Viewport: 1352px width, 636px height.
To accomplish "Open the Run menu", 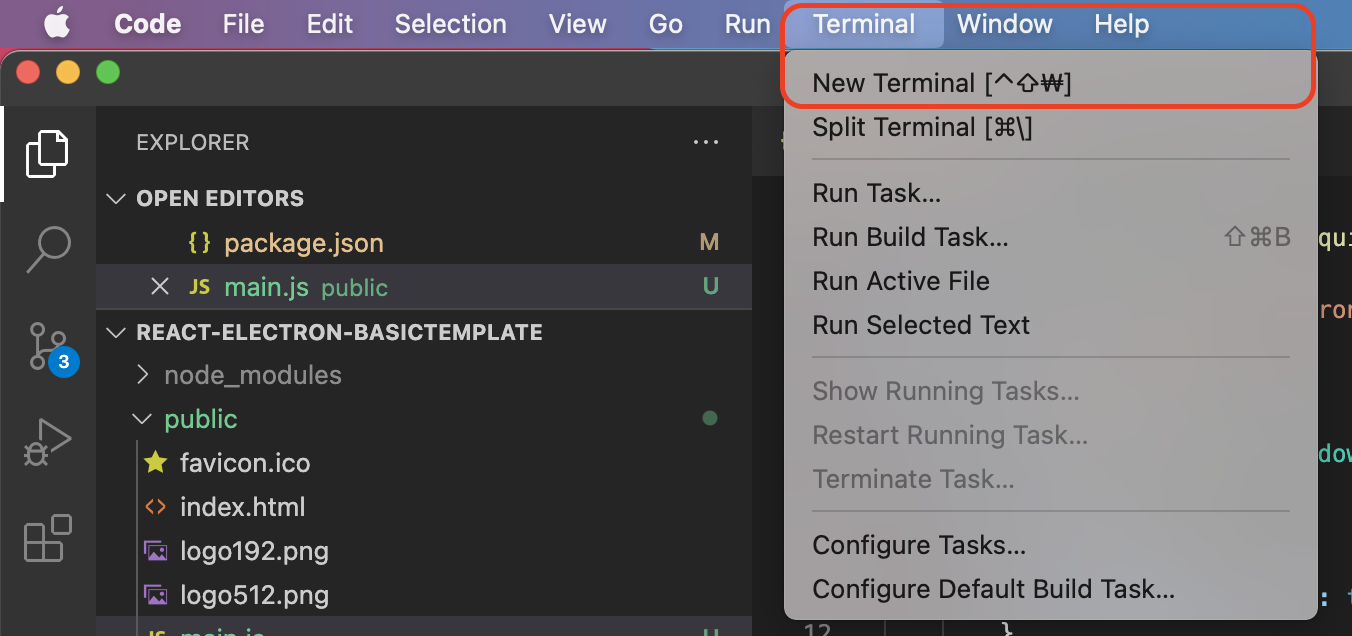I will pyautogui.click(x=748, y=24).
